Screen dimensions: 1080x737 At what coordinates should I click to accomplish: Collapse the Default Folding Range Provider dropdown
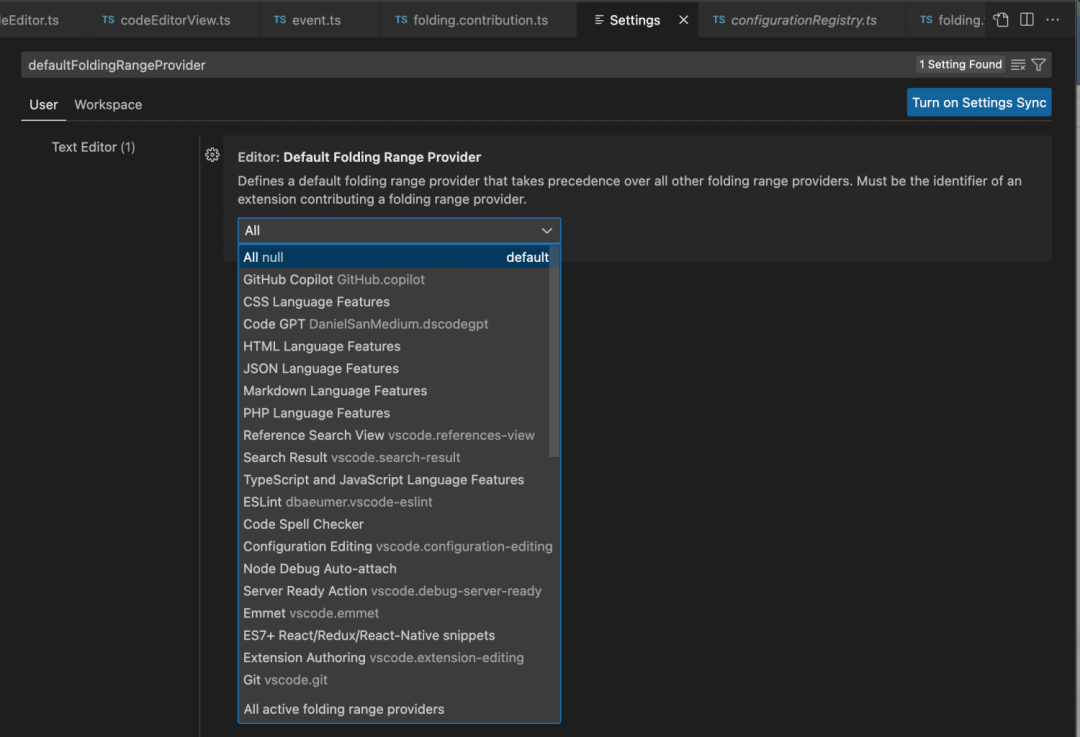click(546, 231)
